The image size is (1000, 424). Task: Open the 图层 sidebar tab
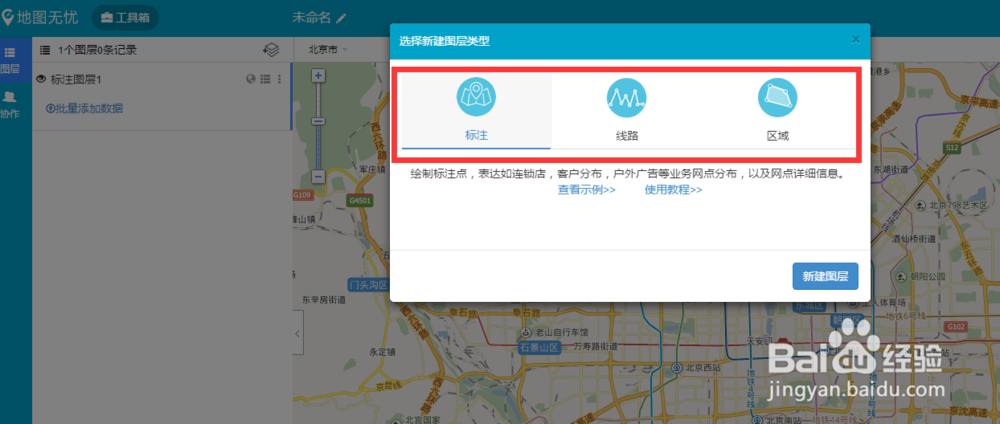point(10,60)
